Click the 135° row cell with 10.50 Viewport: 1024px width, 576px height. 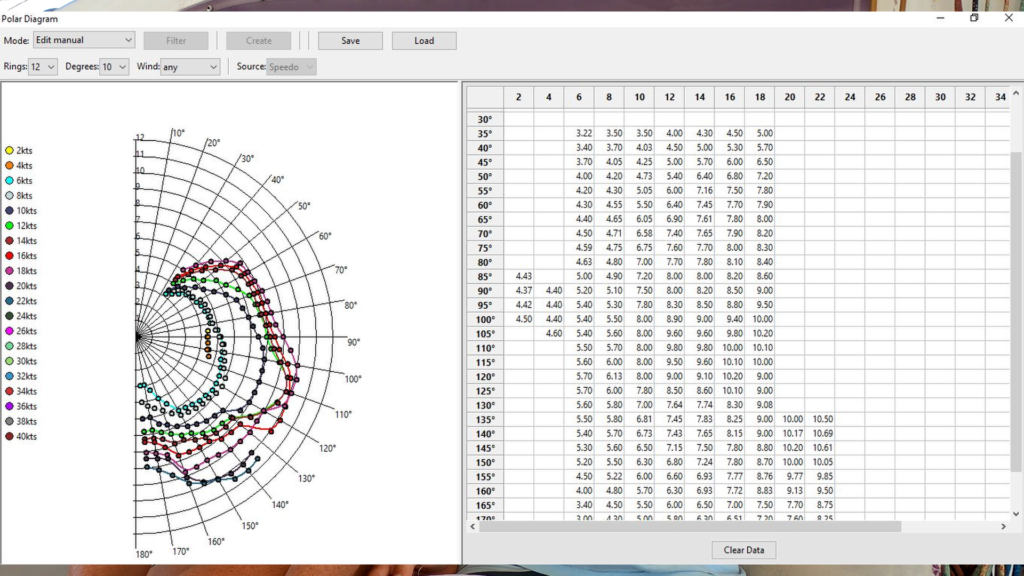[821, 420]
